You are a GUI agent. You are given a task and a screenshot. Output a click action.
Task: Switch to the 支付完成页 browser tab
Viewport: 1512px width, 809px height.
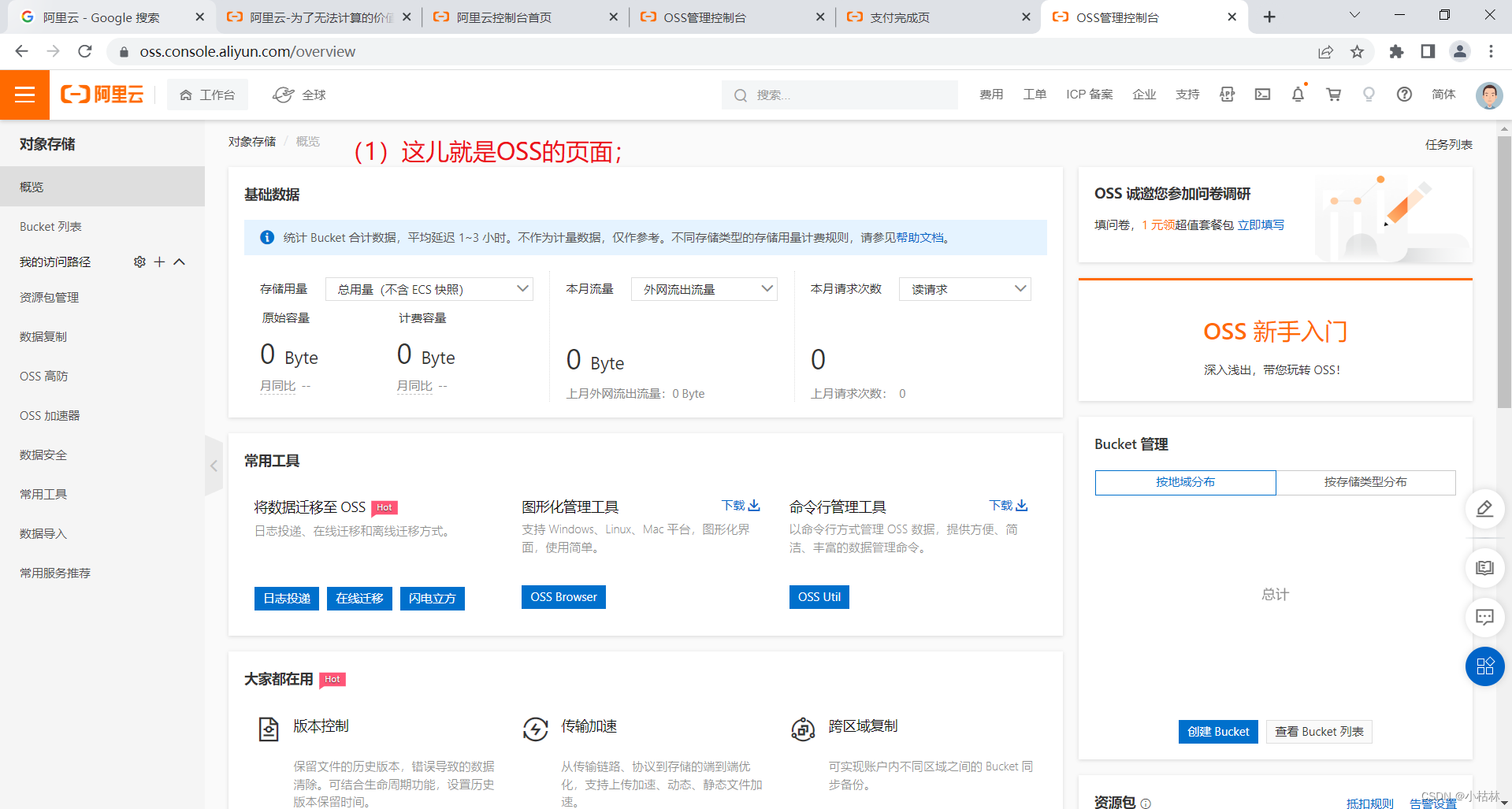click(x=938, y=17)
